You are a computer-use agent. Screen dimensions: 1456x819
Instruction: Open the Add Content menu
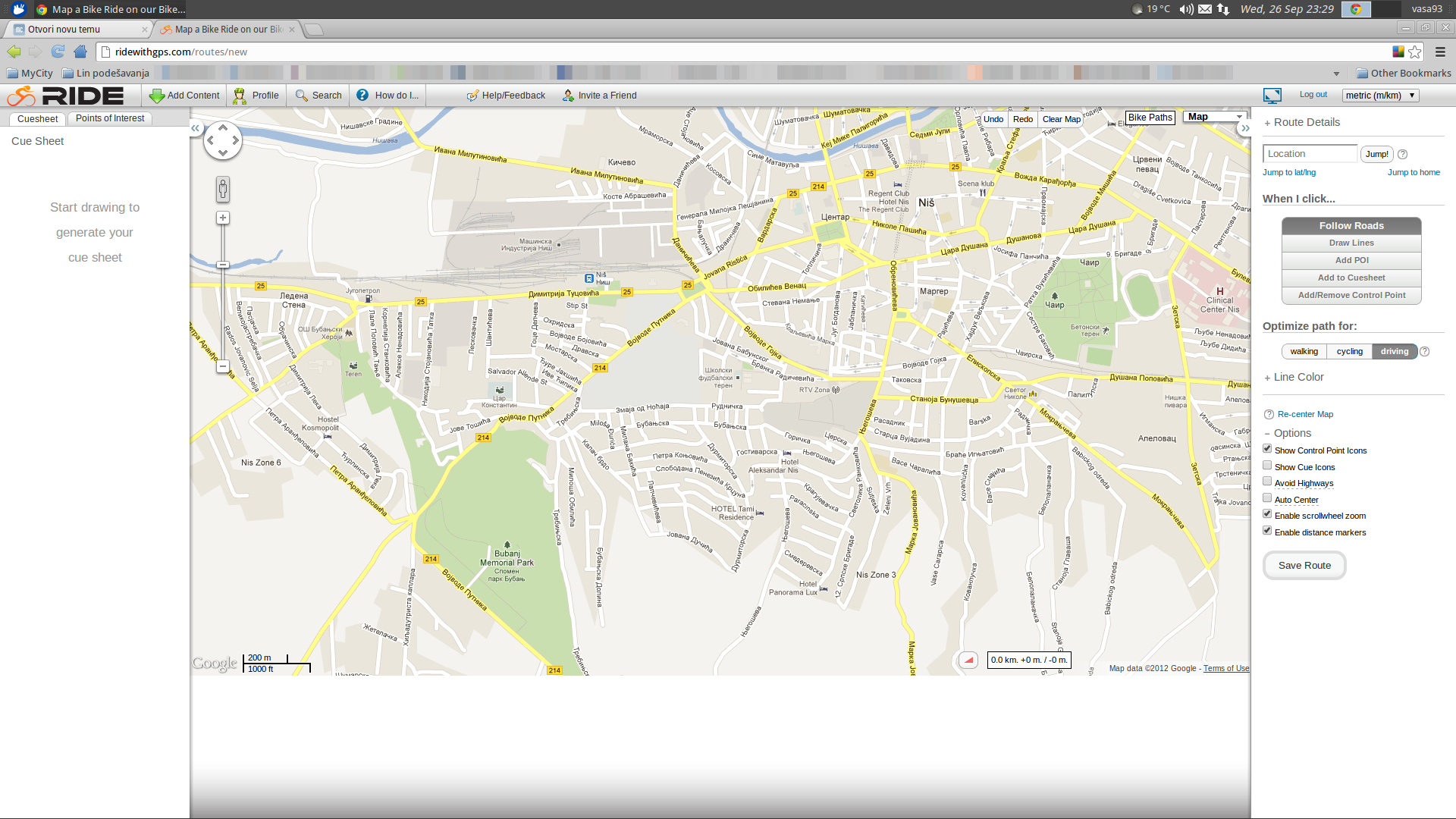pos(184,96)
